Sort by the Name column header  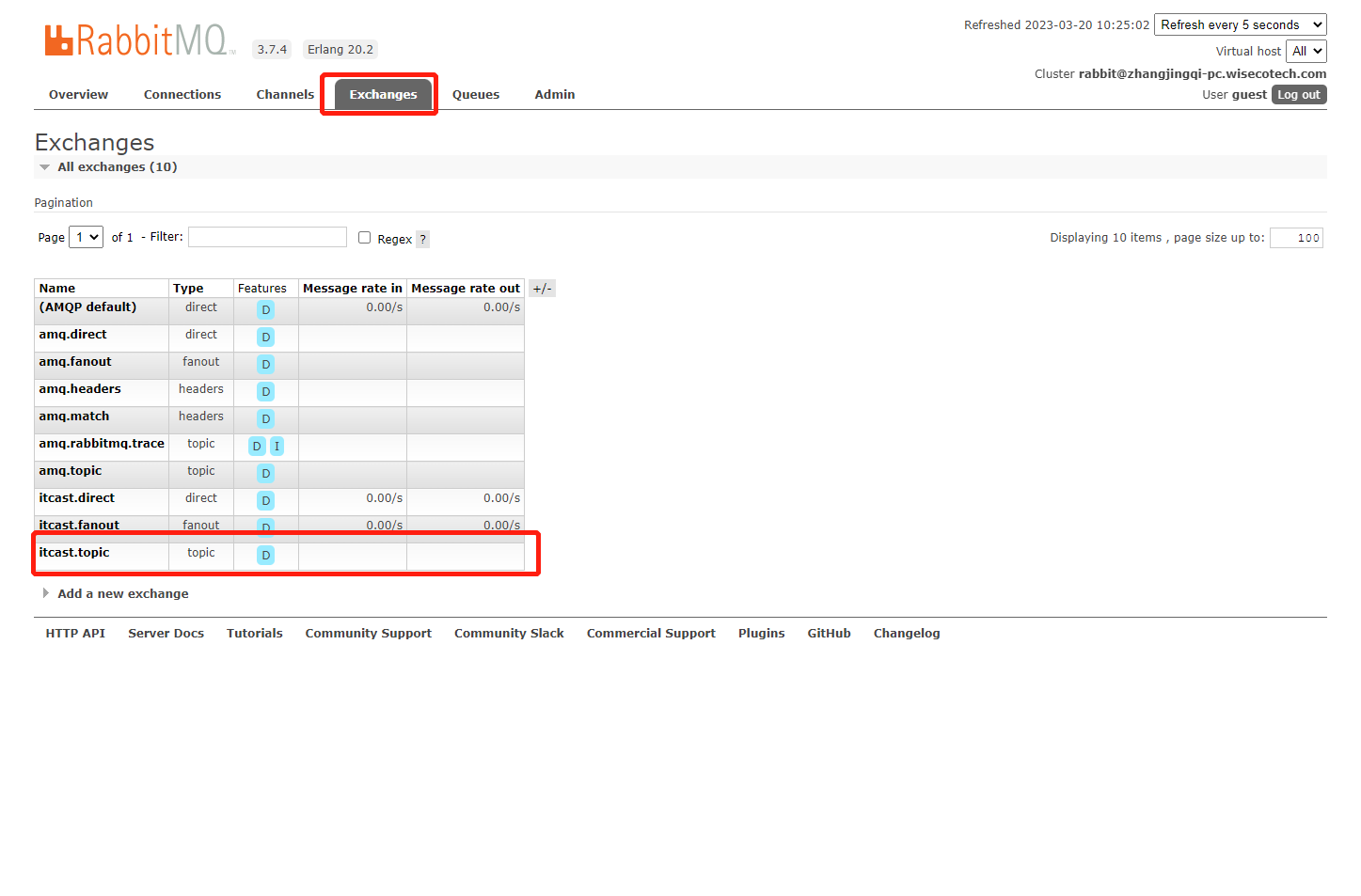57,289
